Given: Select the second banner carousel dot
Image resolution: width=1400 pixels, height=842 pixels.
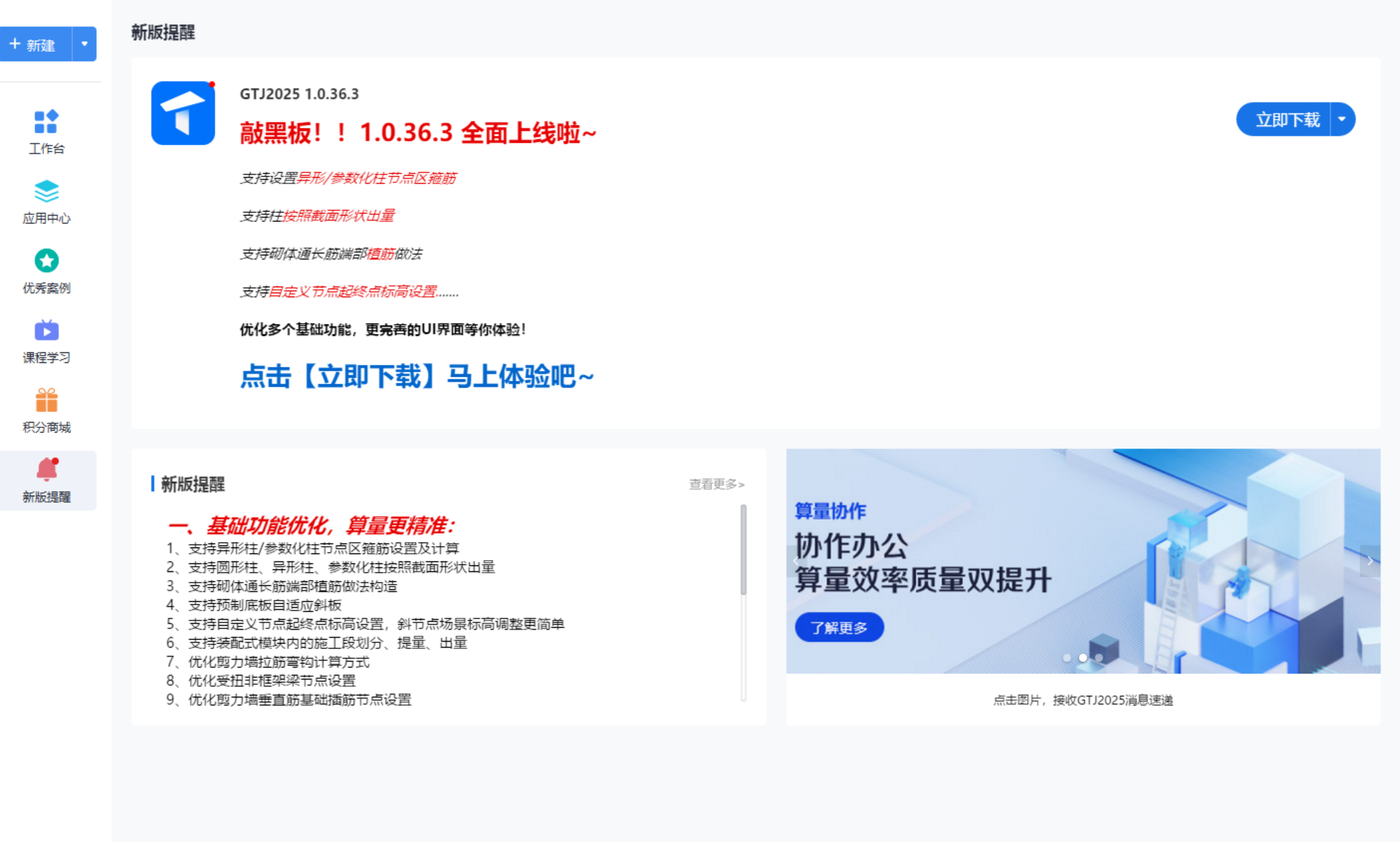Looking at the screenshot, I should [x=1083, y=658].
